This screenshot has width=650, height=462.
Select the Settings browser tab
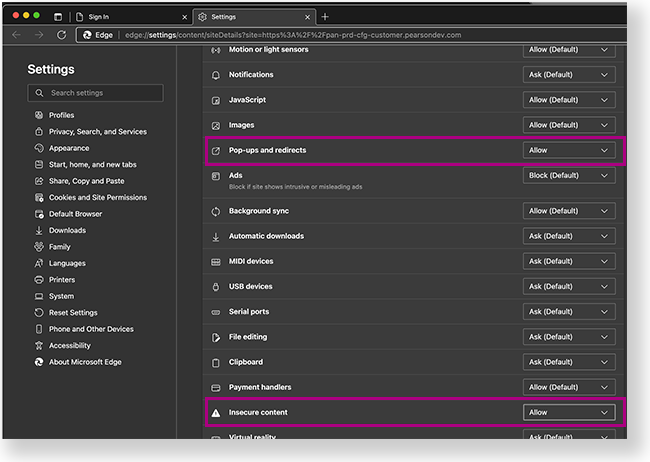point(250,17)
